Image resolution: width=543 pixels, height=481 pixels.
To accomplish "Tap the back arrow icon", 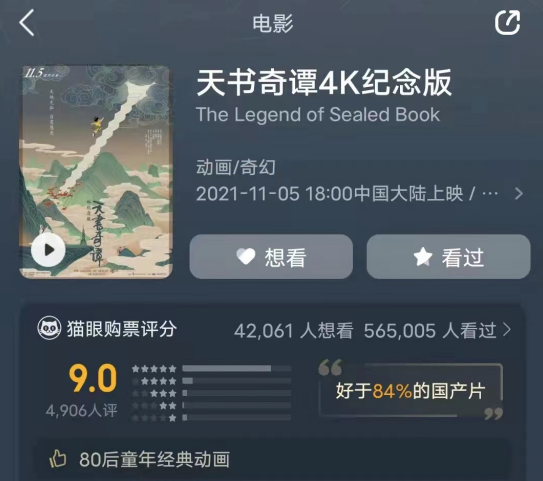I will pos(27,23).
